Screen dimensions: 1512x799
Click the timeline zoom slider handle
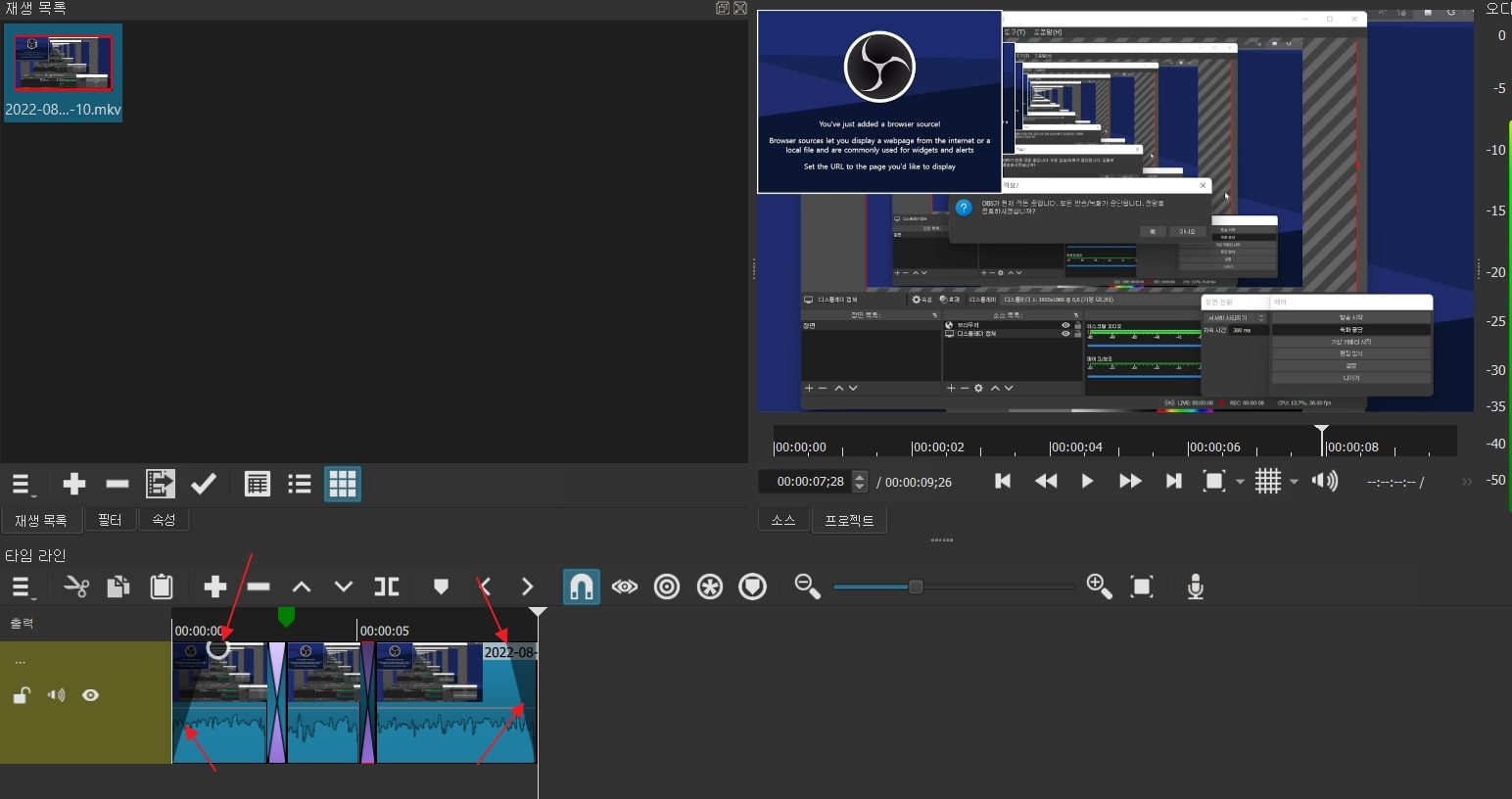click(916, 587)
